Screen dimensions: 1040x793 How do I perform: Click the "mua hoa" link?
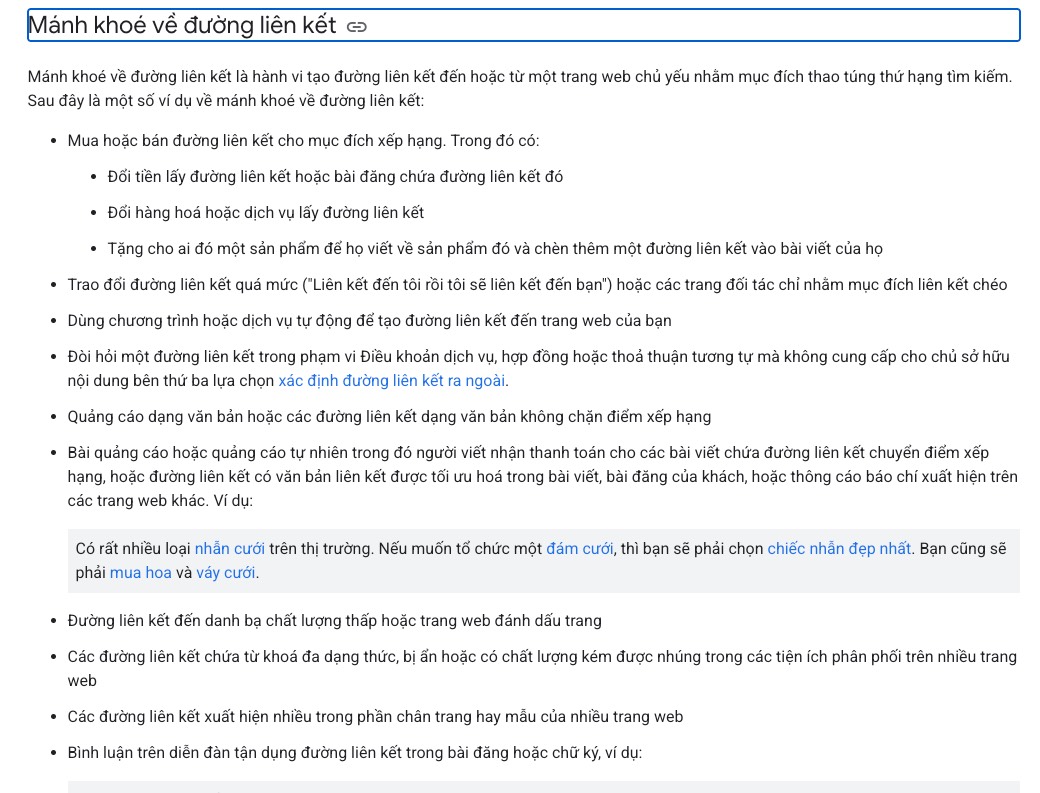click(141, 572)
